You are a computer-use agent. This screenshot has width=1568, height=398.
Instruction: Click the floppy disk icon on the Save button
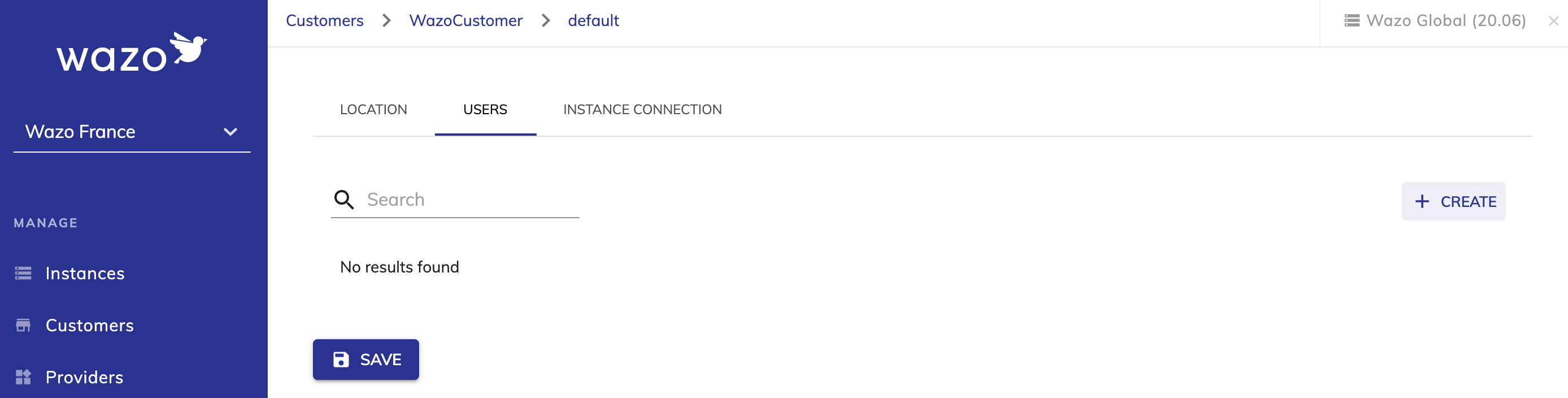pyautogui.click(x=341, y=360)
